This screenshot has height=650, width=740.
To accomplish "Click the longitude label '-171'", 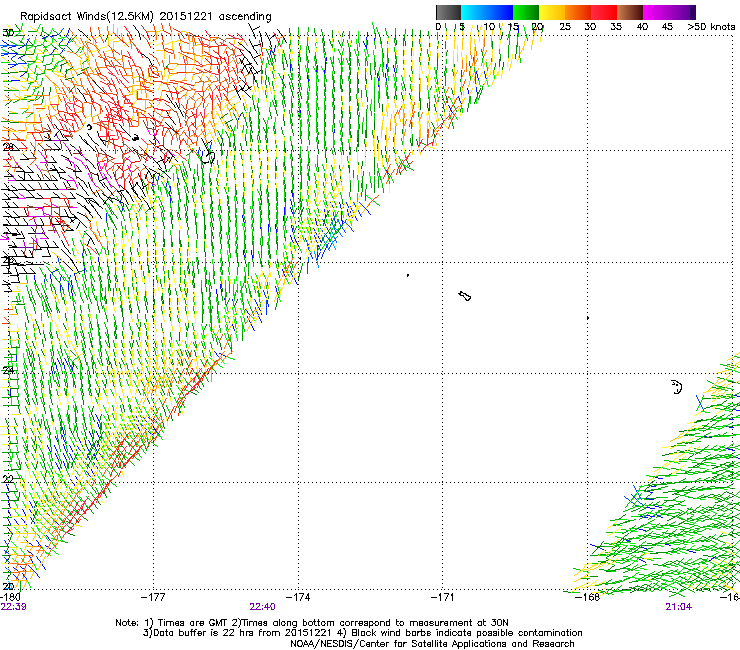I will tap(443, 597).
